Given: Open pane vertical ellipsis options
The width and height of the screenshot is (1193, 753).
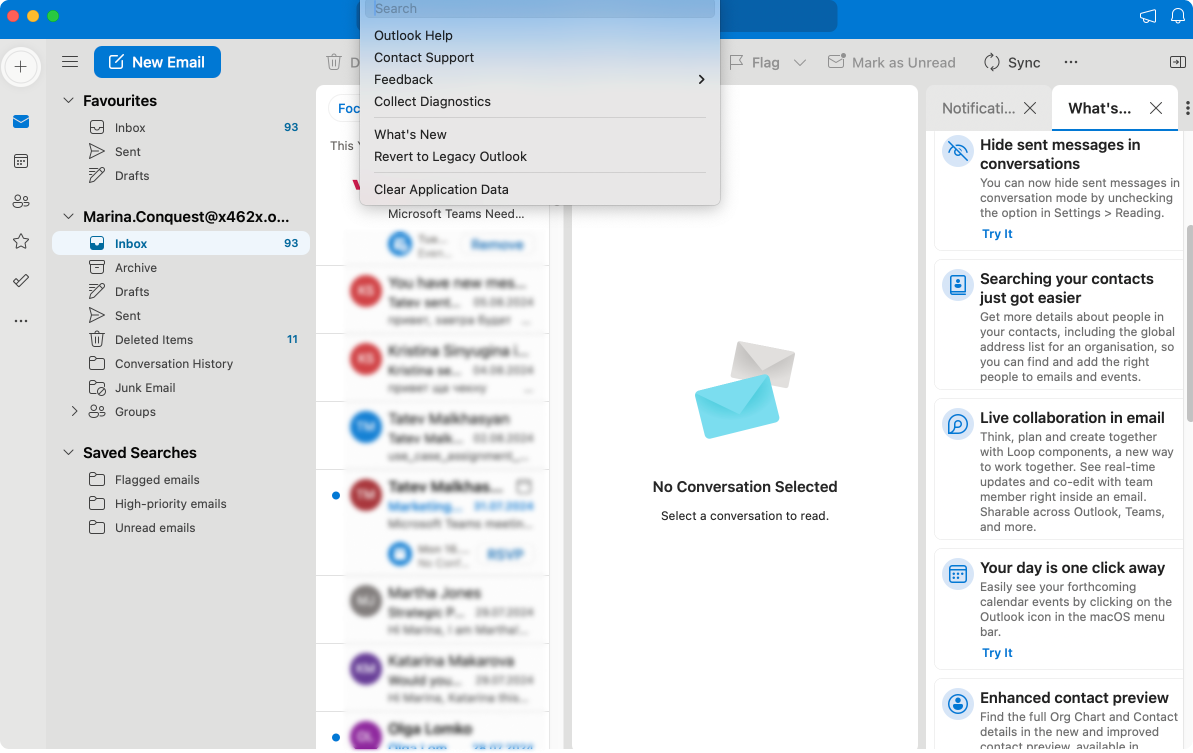Looking at the screenshot, I should [x=1187, y=108].
